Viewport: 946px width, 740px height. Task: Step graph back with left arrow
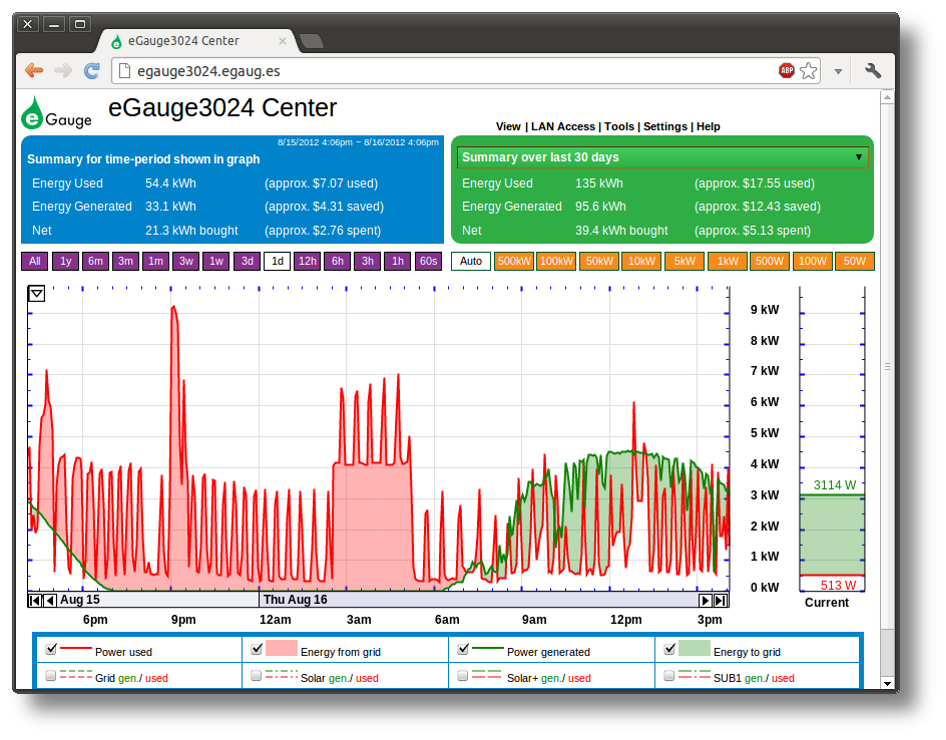pyautogui.click(x=50, y=600)
